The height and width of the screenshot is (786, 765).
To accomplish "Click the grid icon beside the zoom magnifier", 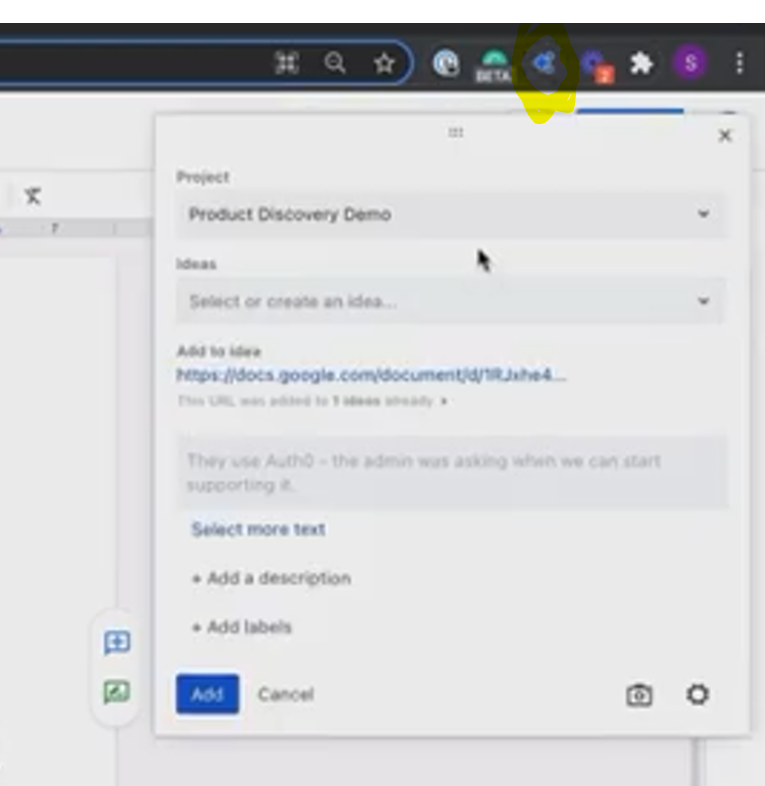I will [287, 64].
